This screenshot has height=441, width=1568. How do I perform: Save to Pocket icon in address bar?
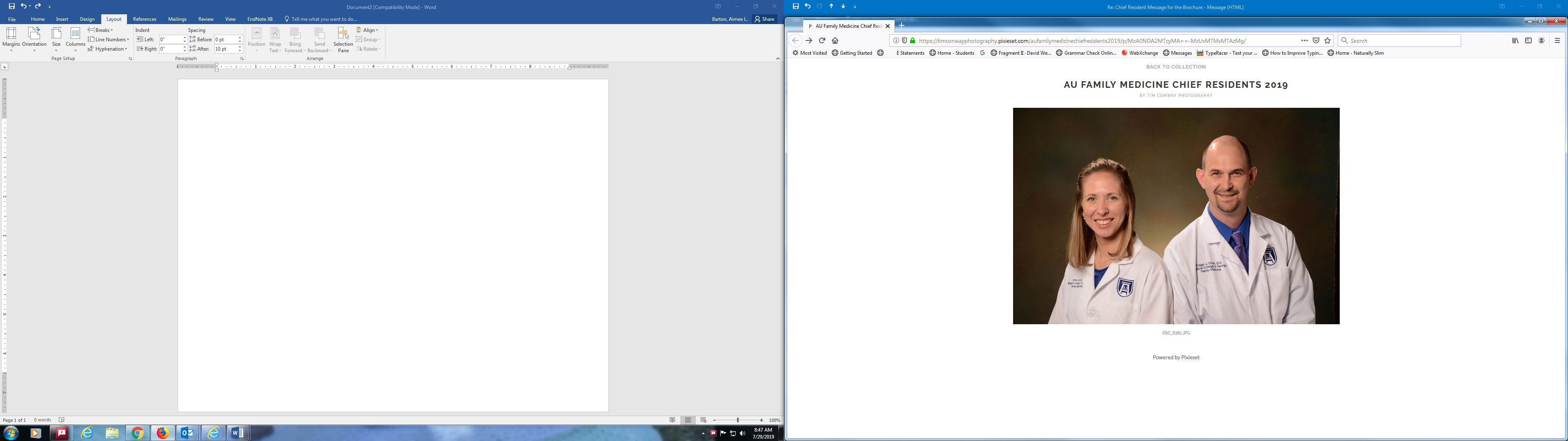1316,41
